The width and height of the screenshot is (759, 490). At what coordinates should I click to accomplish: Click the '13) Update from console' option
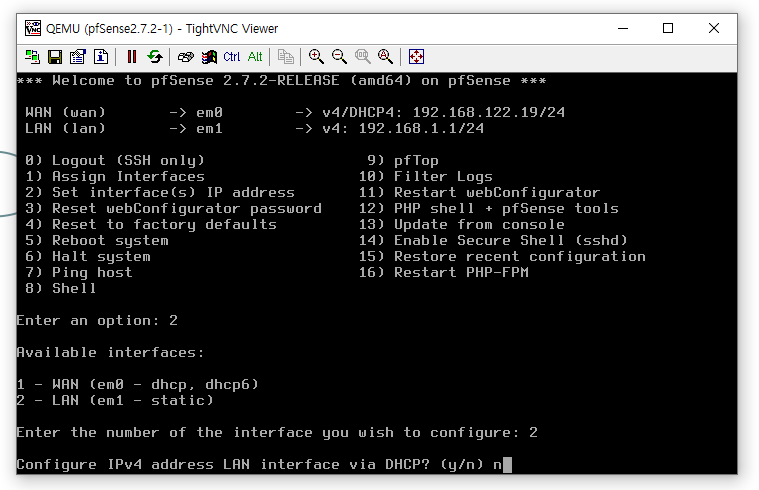(x=461, y=225)
